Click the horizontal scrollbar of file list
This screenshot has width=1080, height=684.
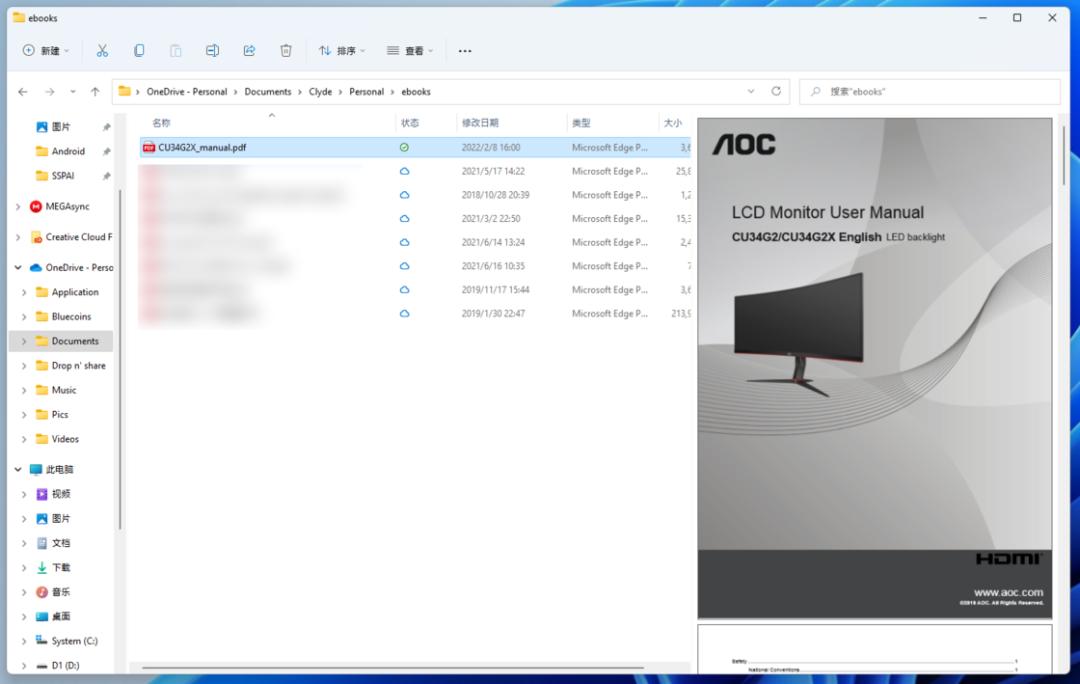click(393, 667)
